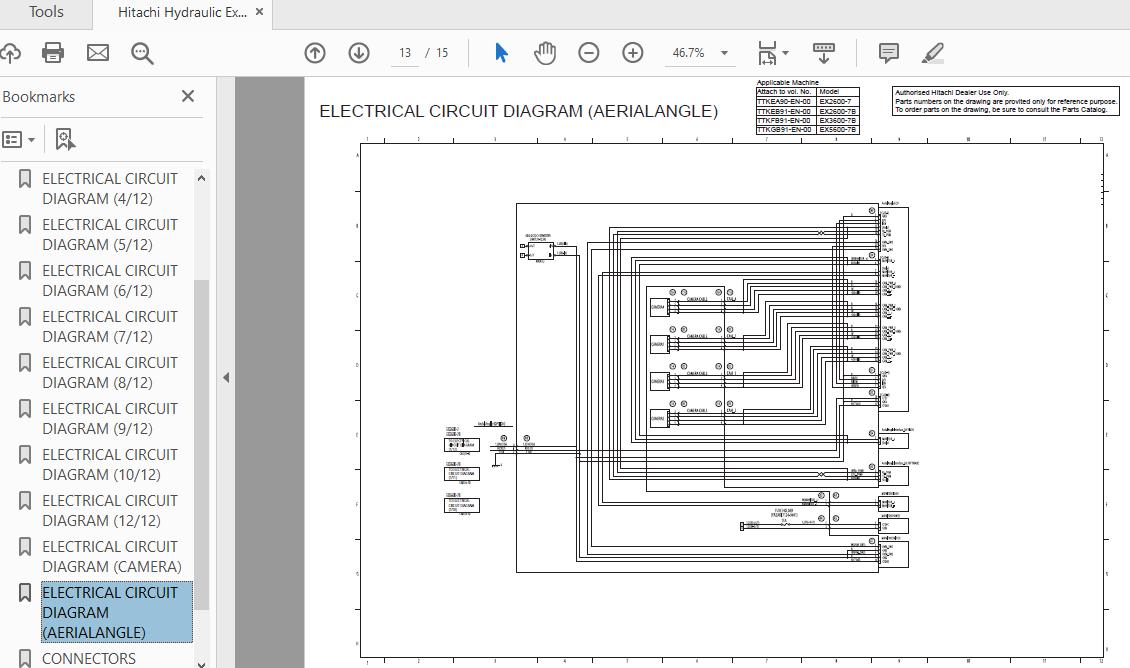Open bookmark ELECTRICAL CIRCUIT DIAGRAM (4/12)
Image resolution: width=1130 pixels, height=668 pixels.
click(110, 189)
